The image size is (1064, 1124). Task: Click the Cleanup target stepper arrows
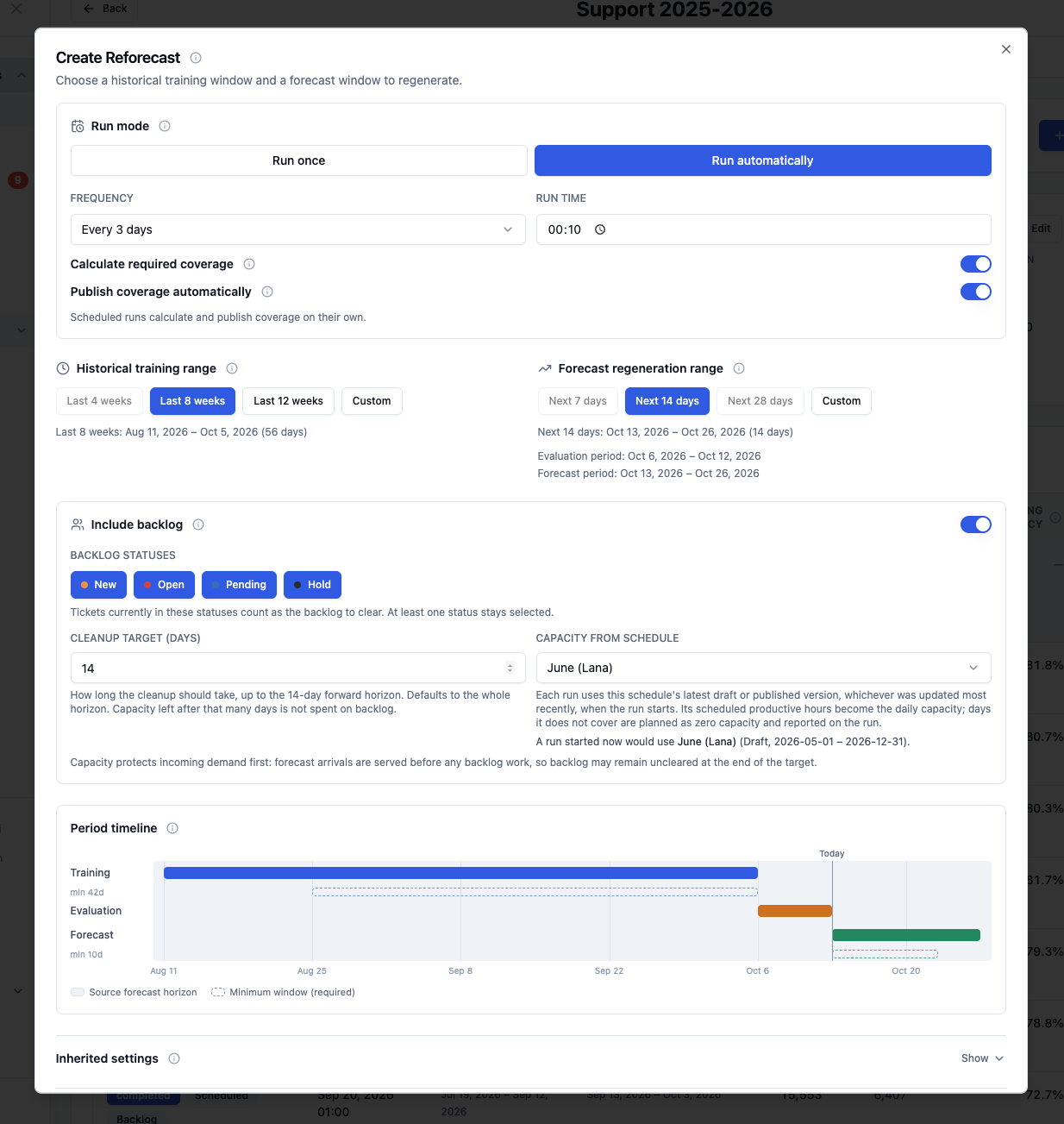tap(510, 668)
